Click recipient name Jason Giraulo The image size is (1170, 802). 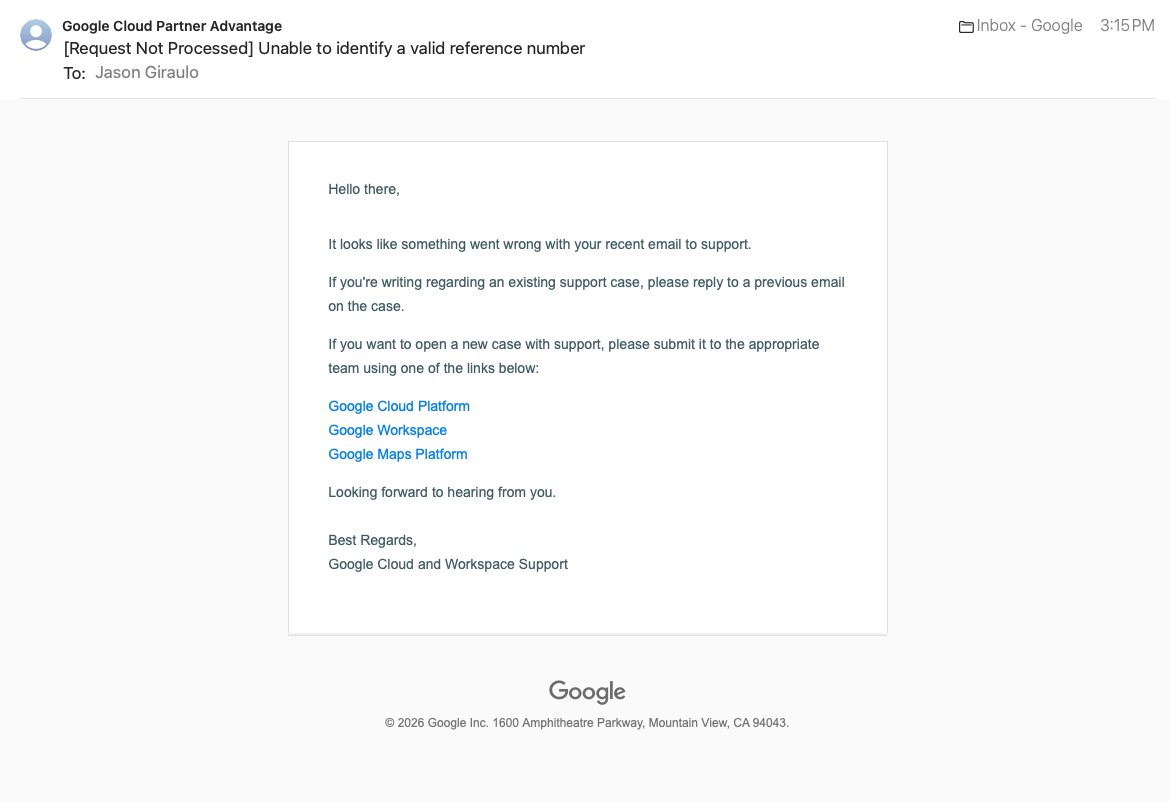pyautogui.click(x=147, y=72)
